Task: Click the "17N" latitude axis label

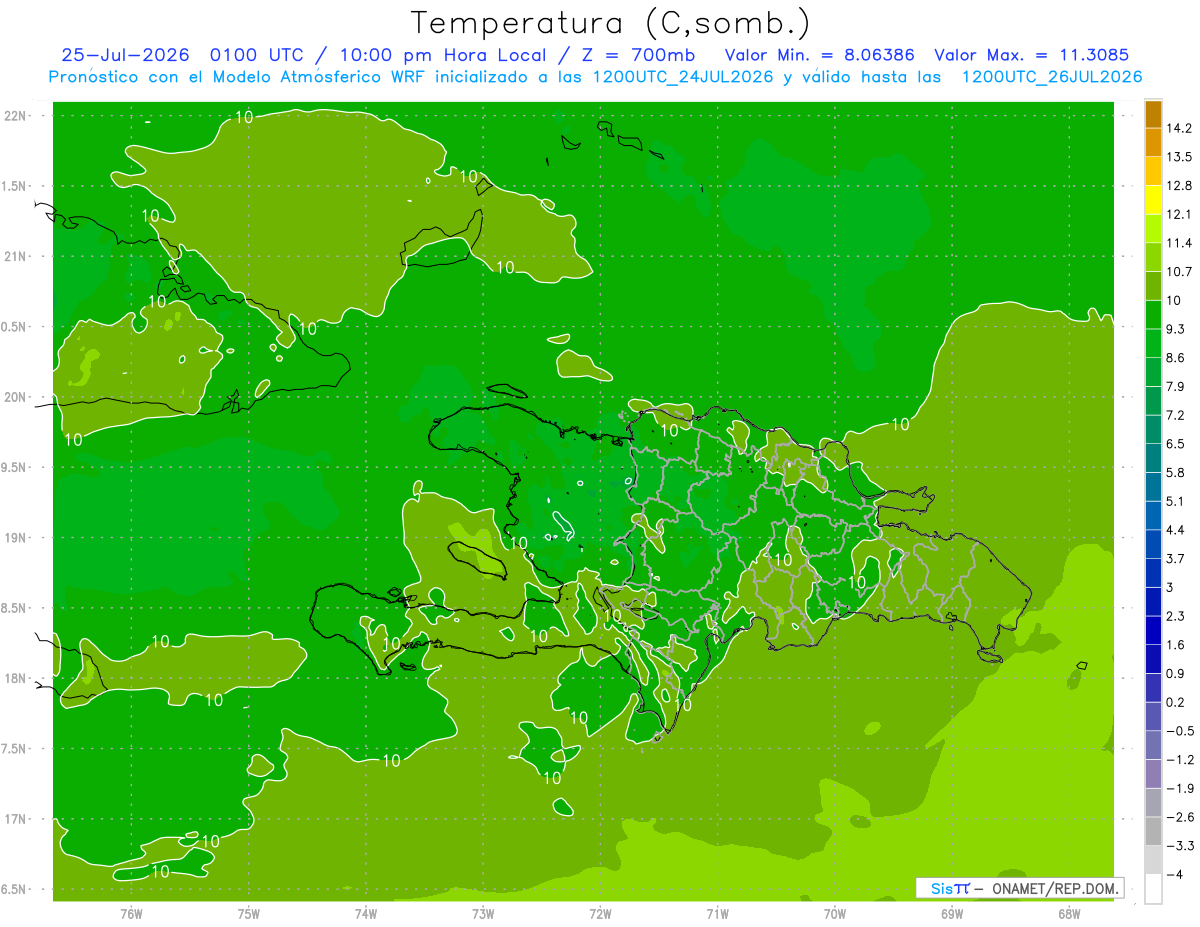Action: pos(17,820)
